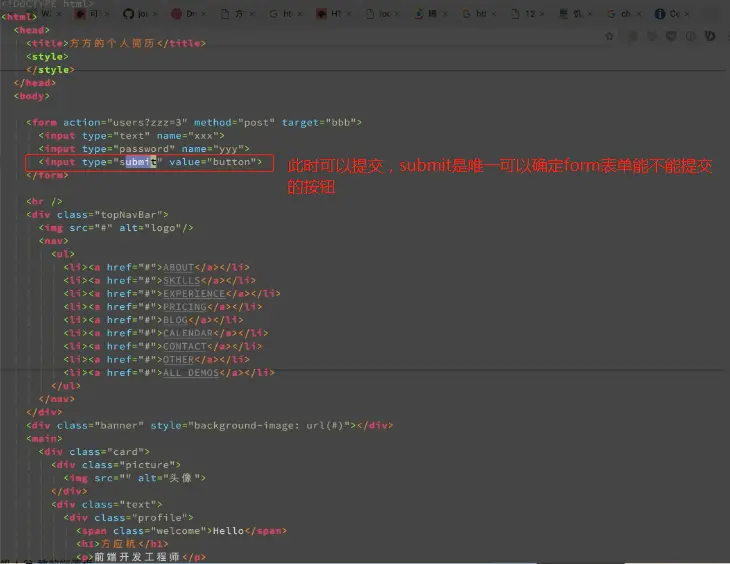
Task: Click the circled info extension icon
Action: (690, 36)
